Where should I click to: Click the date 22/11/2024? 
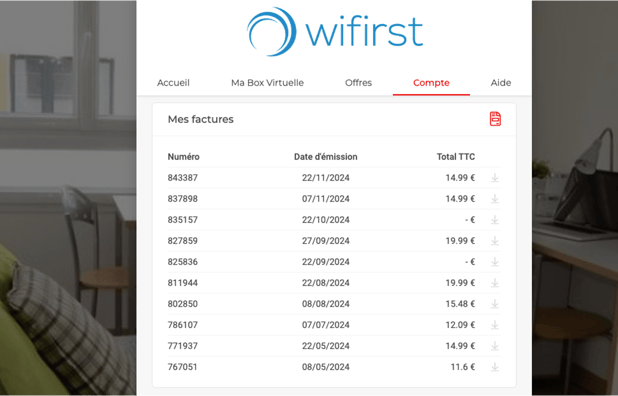[326, 178]
